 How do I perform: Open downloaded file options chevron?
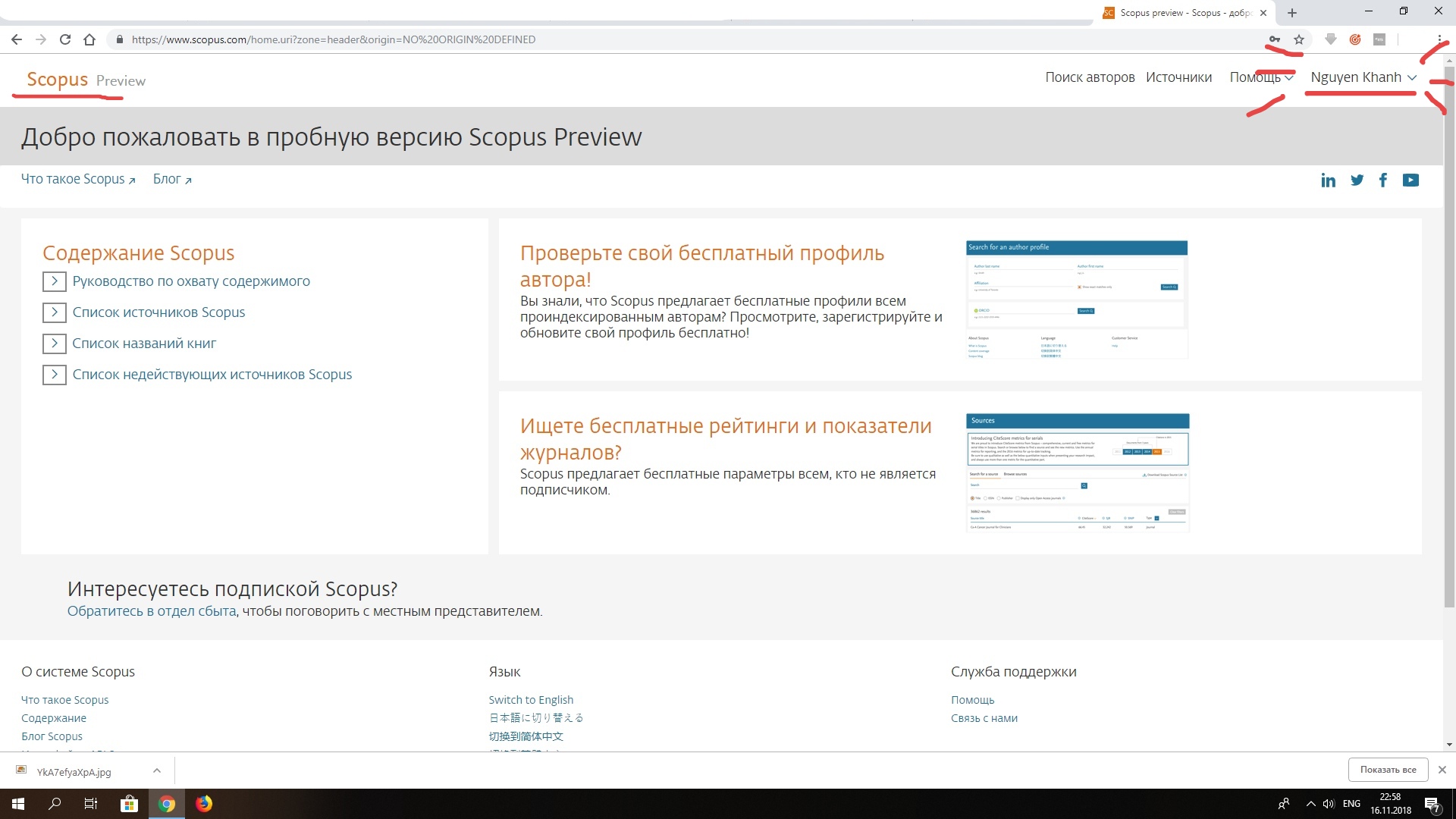[x=156, y=771]
